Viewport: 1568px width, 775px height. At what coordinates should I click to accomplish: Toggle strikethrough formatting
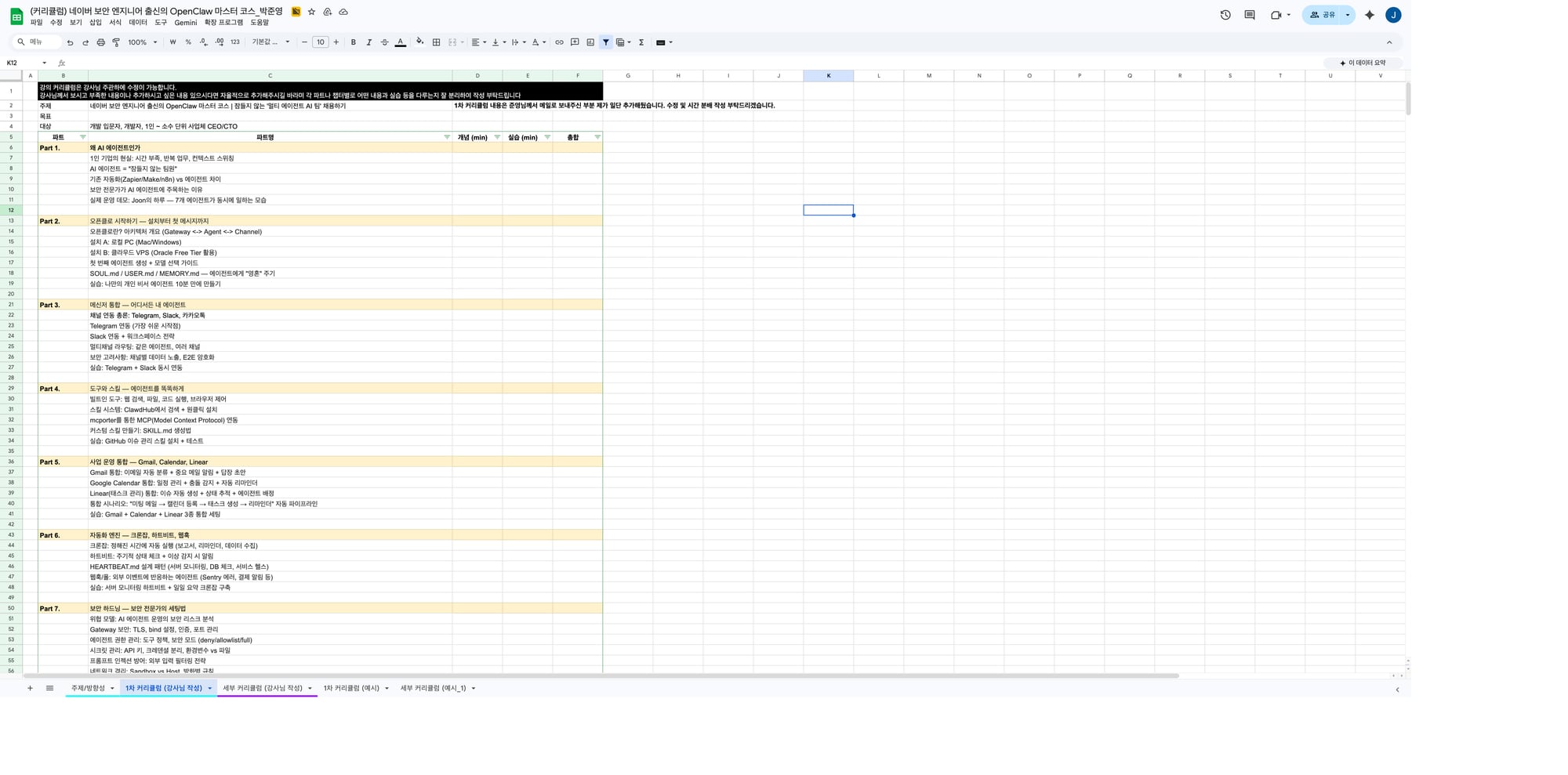(x=384, y=42)
